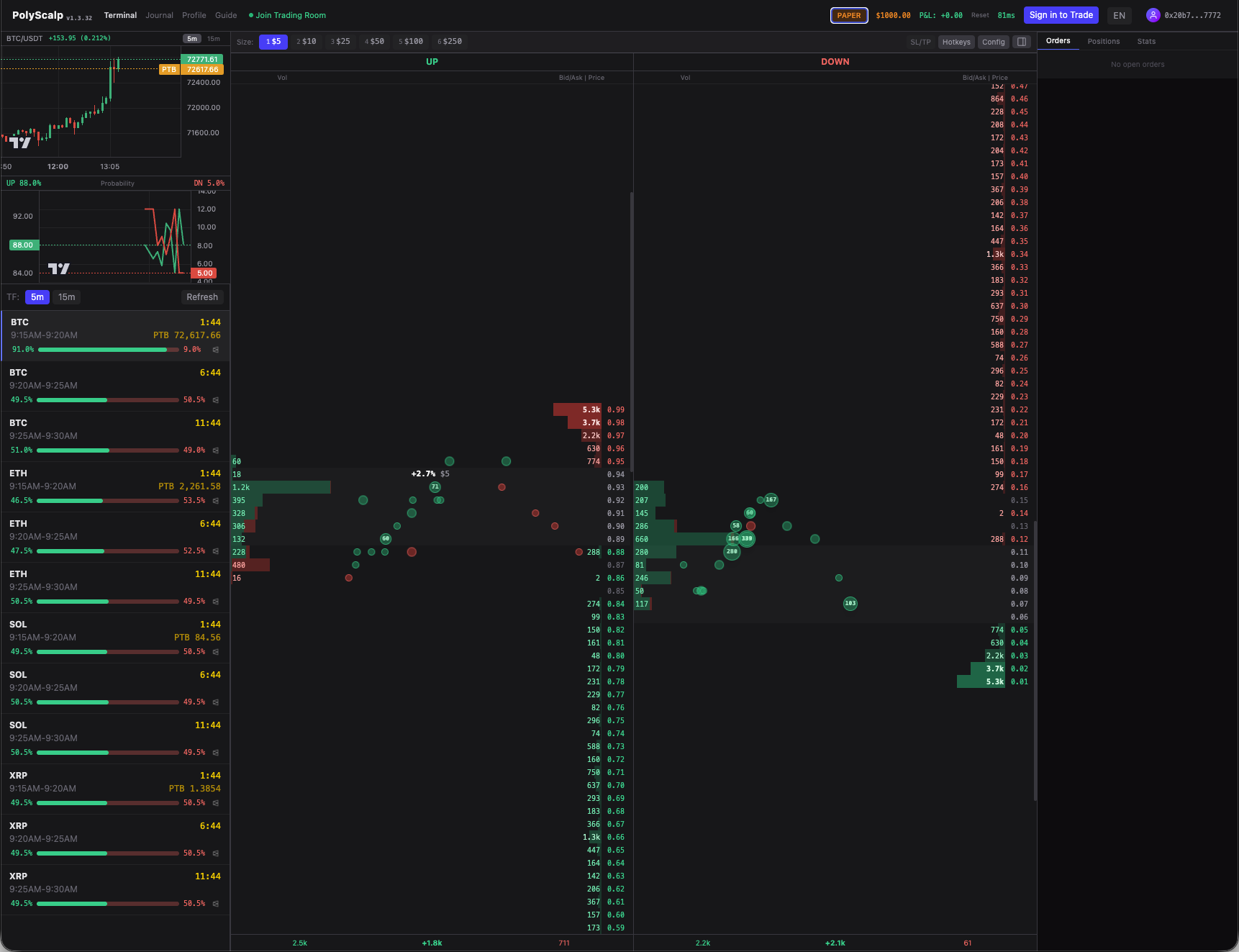The image size is (1239, 952).
Task: Click the cube icon on SOL 9:25AM-9:30AM row
Action: (216, 753)
